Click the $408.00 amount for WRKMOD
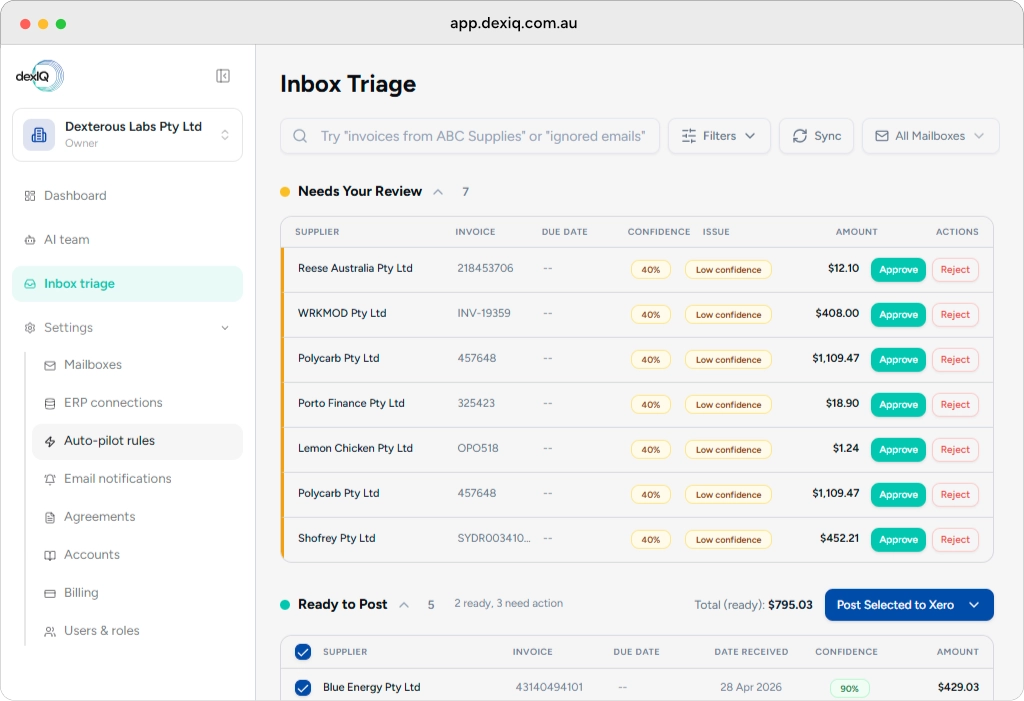 click(837, 314)
